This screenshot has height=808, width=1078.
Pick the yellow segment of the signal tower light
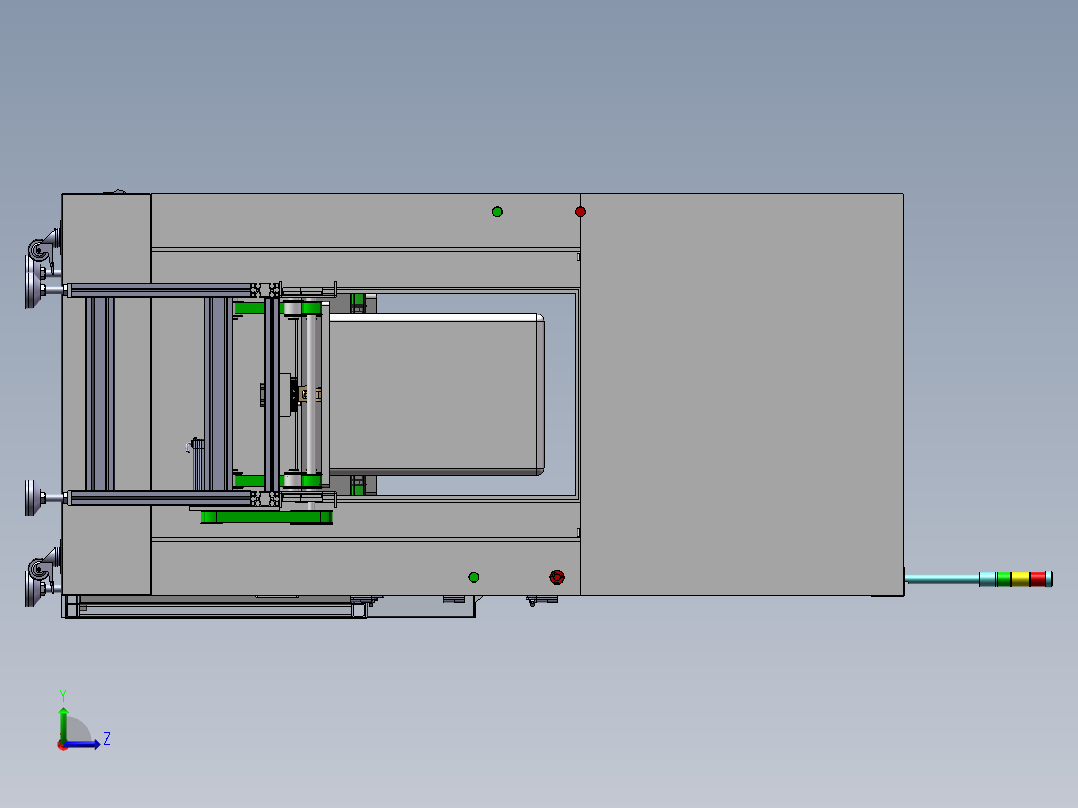pyautogui.click(x=1020, y=579)
